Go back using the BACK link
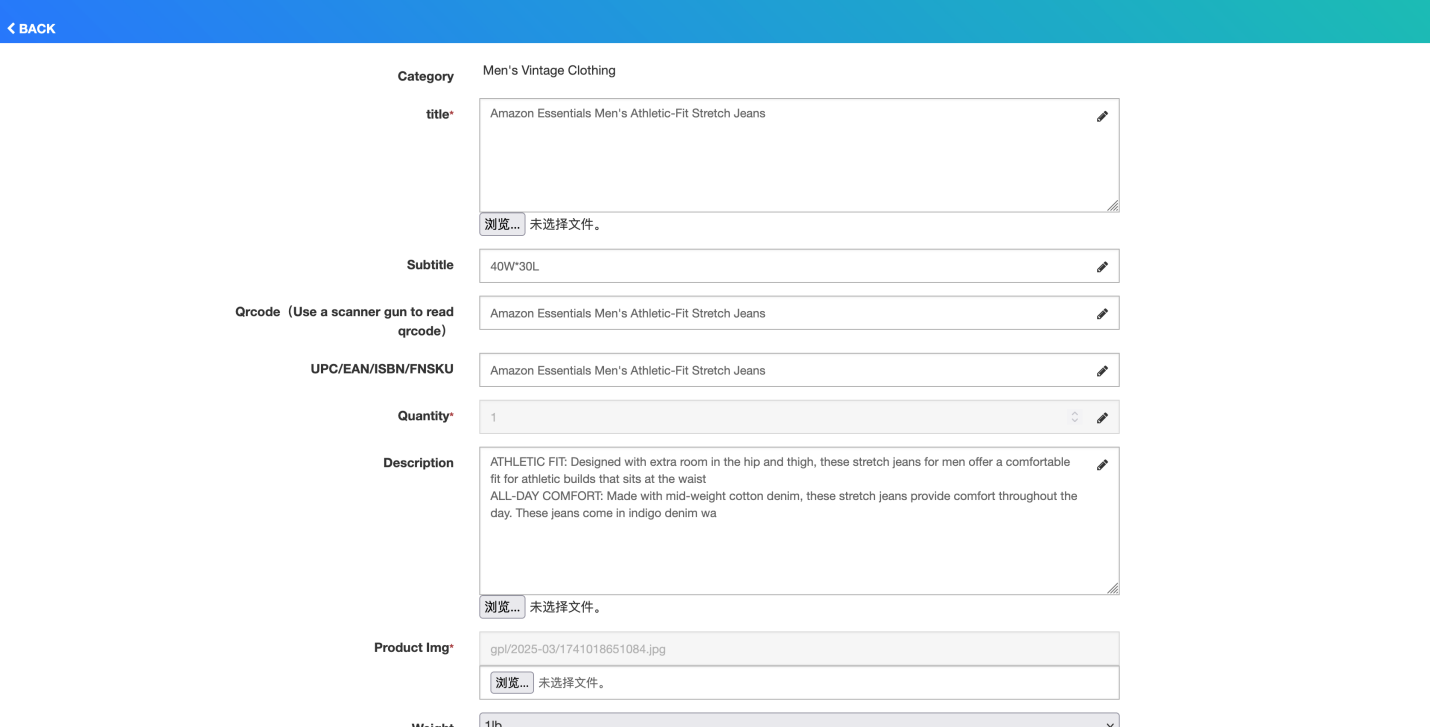The image size is (1430, 727). click(31, 28)
